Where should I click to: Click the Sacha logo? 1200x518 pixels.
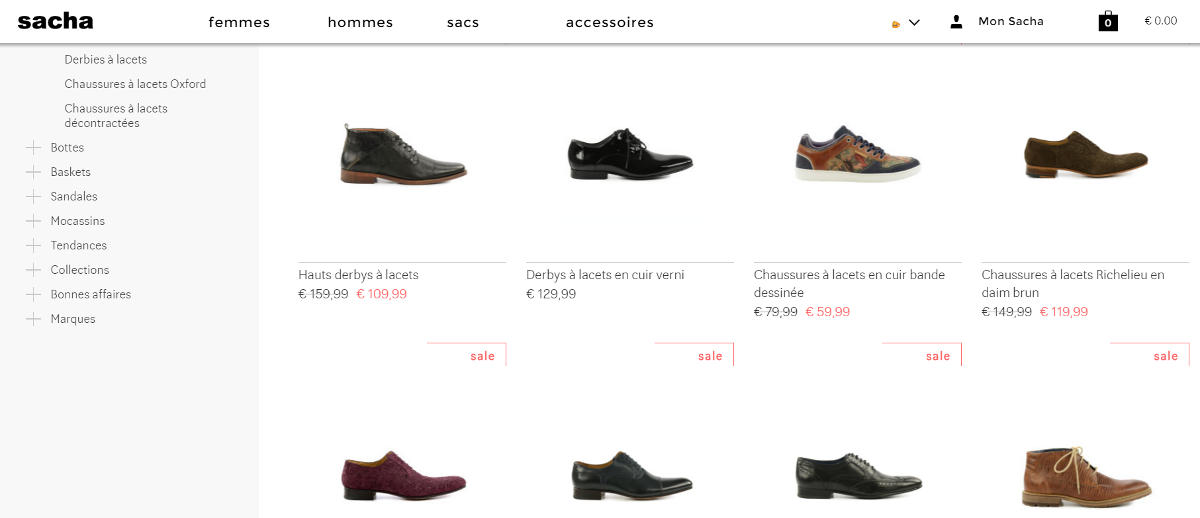(x=55, y=21)
